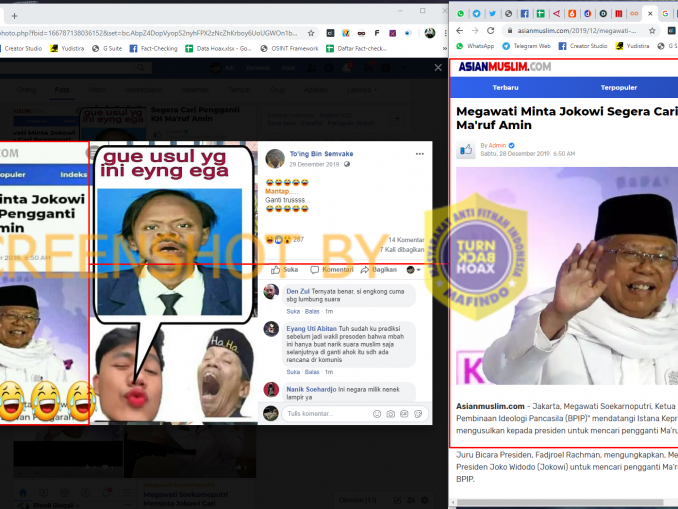Switch to WhatsApp tab in right window
Screen dimensions: 678x509
coord(461,14)
